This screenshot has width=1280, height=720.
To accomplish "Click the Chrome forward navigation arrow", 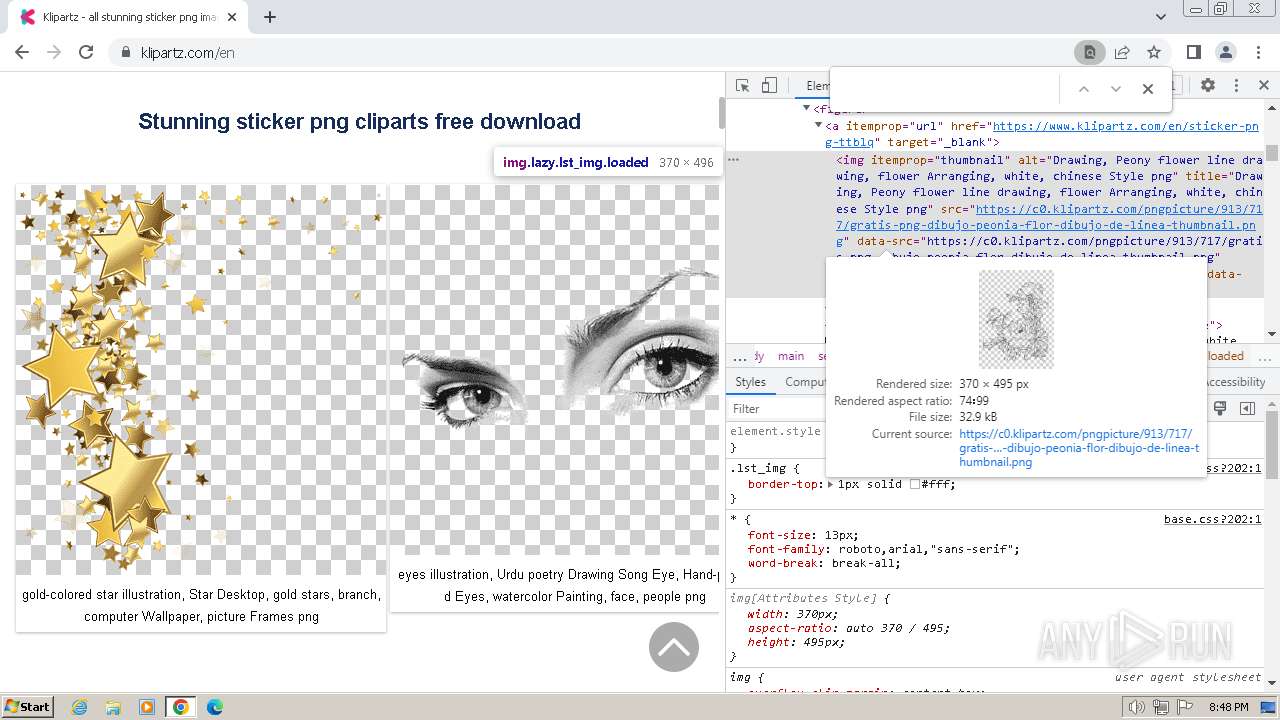I will coord(54,52).
